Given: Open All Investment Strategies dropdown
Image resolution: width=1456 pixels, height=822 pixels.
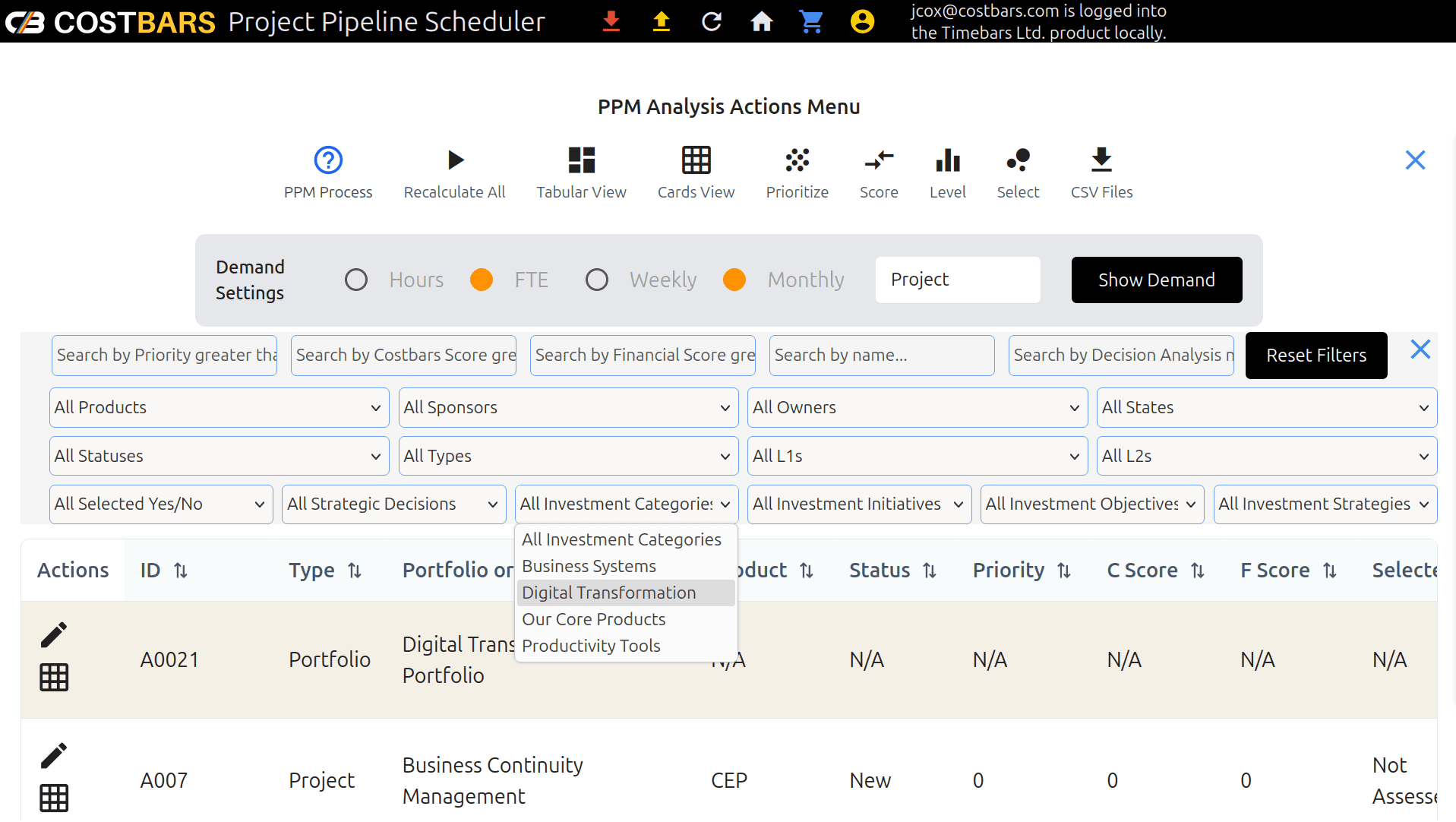Looking at the screenshot, I should (x=1325, y=504).
